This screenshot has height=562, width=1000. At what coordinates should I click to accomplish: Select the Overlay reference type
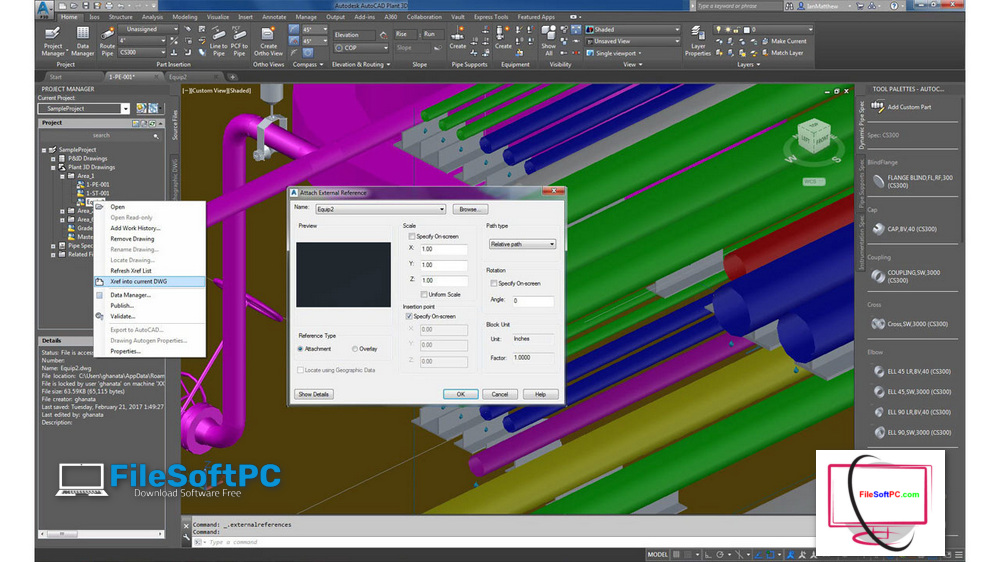355,349
